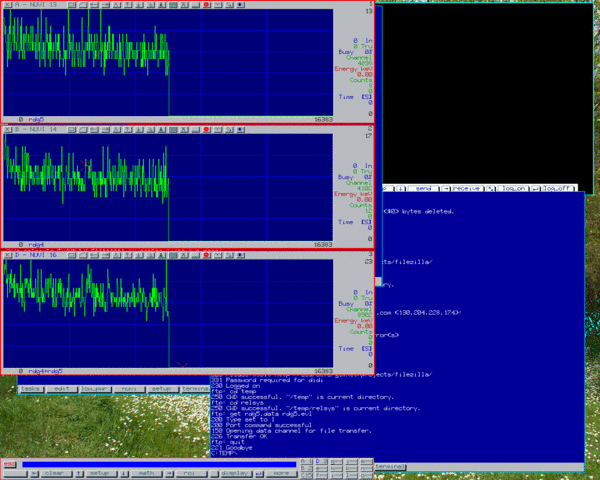
Task: Click log_on in the terminal window
Action: click(x=513, y=188)
